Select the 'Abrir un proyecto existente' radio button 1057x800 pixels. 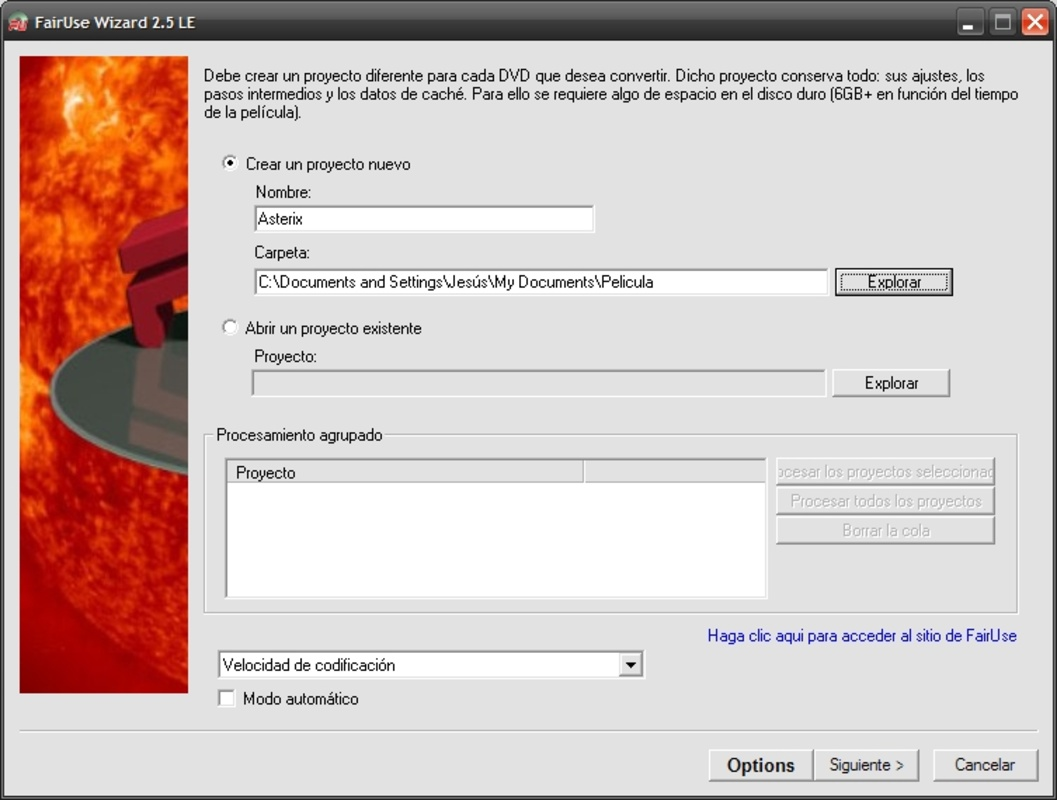point(230,328)
